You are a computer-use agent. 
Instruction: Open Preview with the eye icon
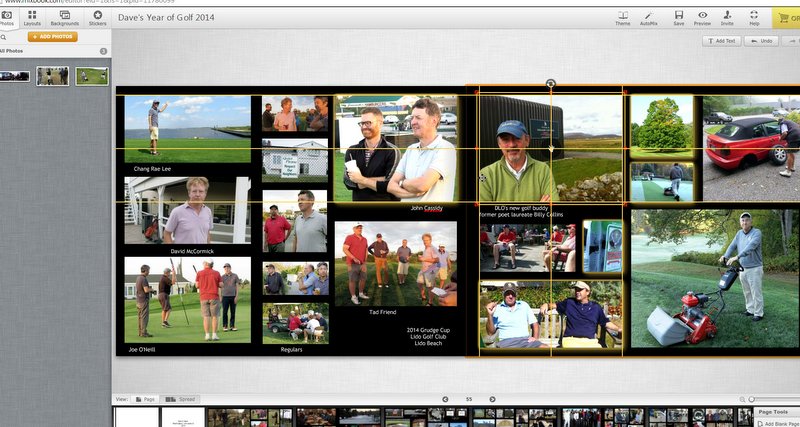(x=702, y=18)
